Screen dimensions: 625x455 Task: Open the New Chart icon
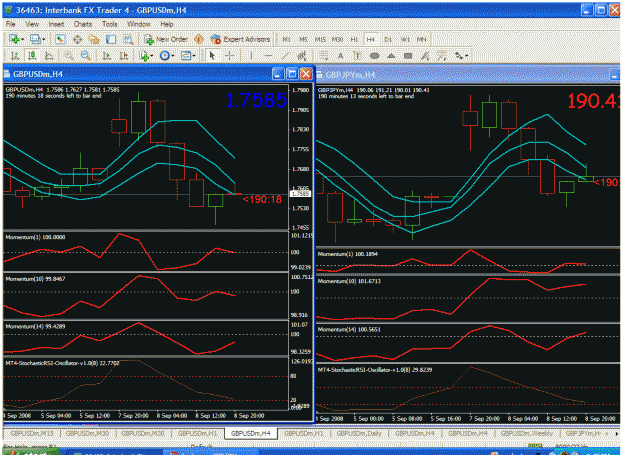pyautogui.click(x=15, y=39)
